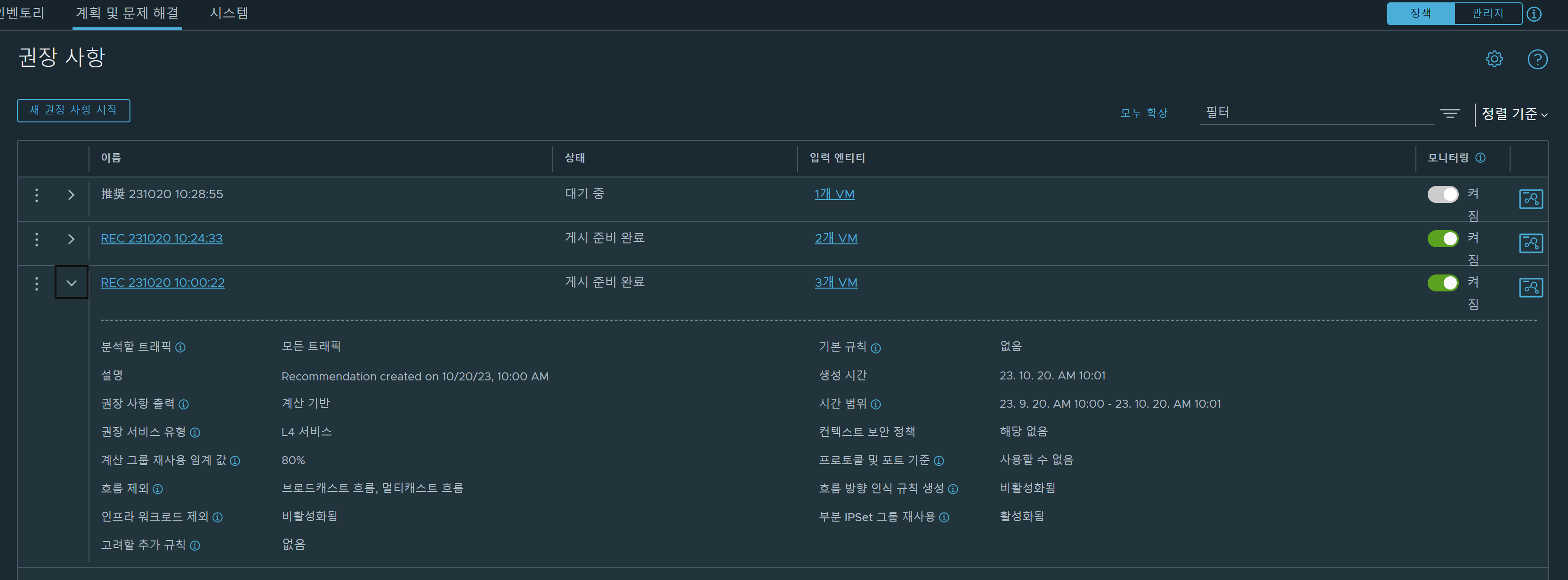The height and width of the screenshot is (580, 1568).
Task: Click info icon beside 시간 범위
Action: pos(876,404)
